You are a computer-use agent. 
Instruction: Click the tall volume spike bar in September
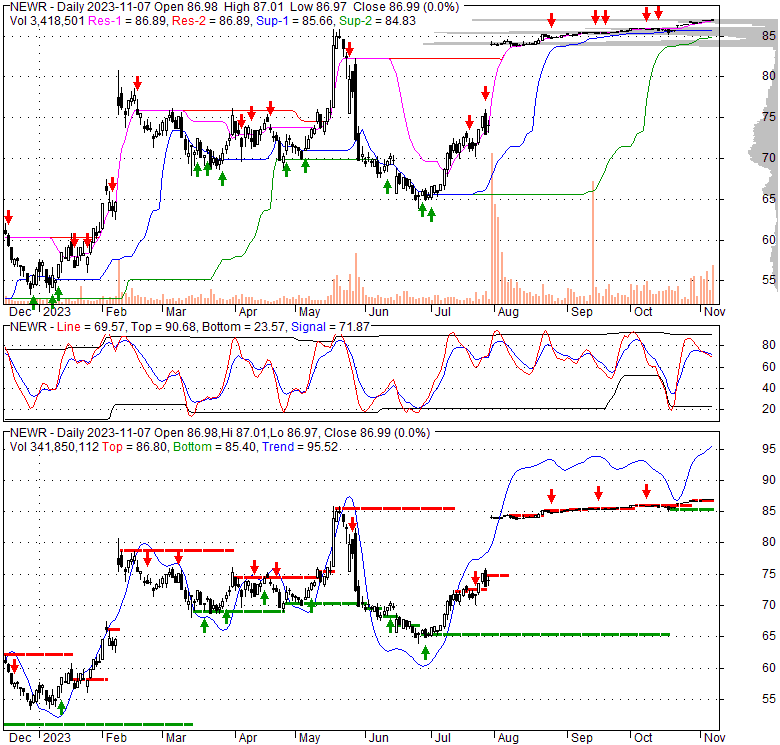tap(592, 242)
